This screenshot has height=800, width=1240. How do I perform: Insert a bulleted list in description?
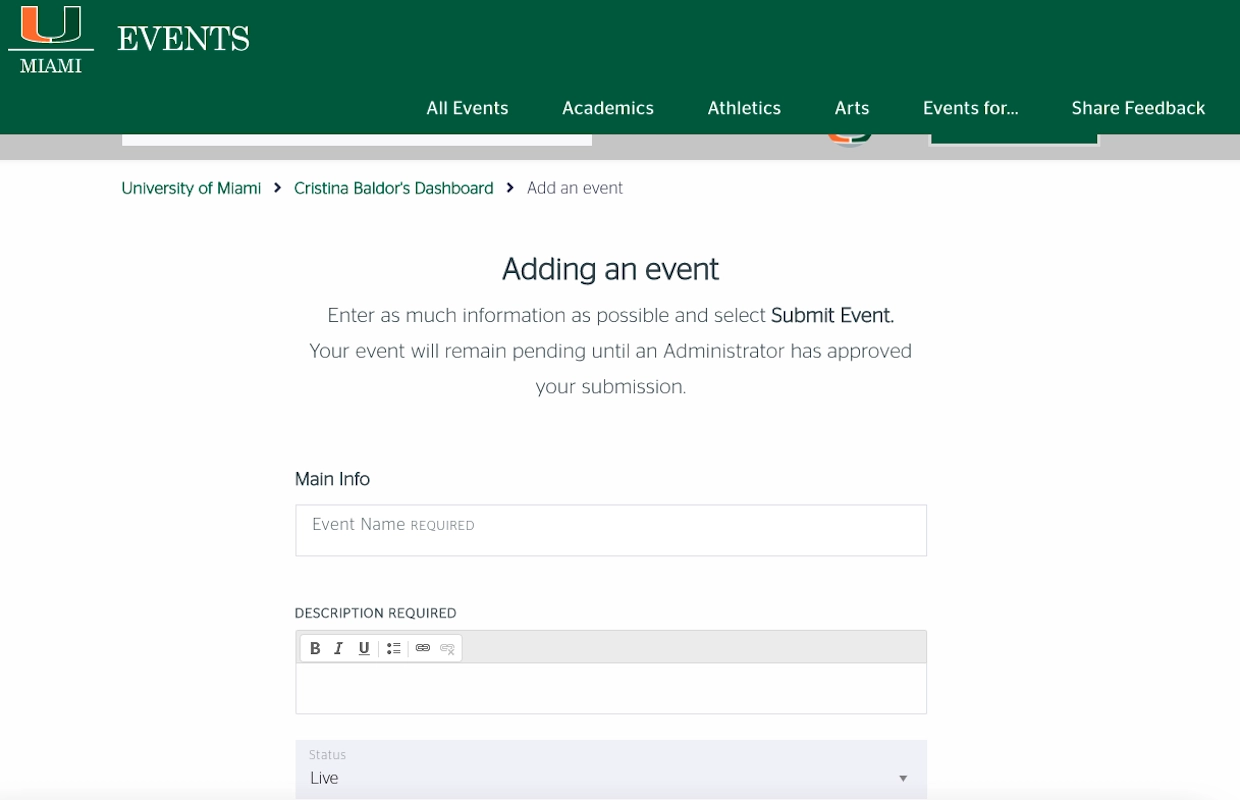pos(394,648)
